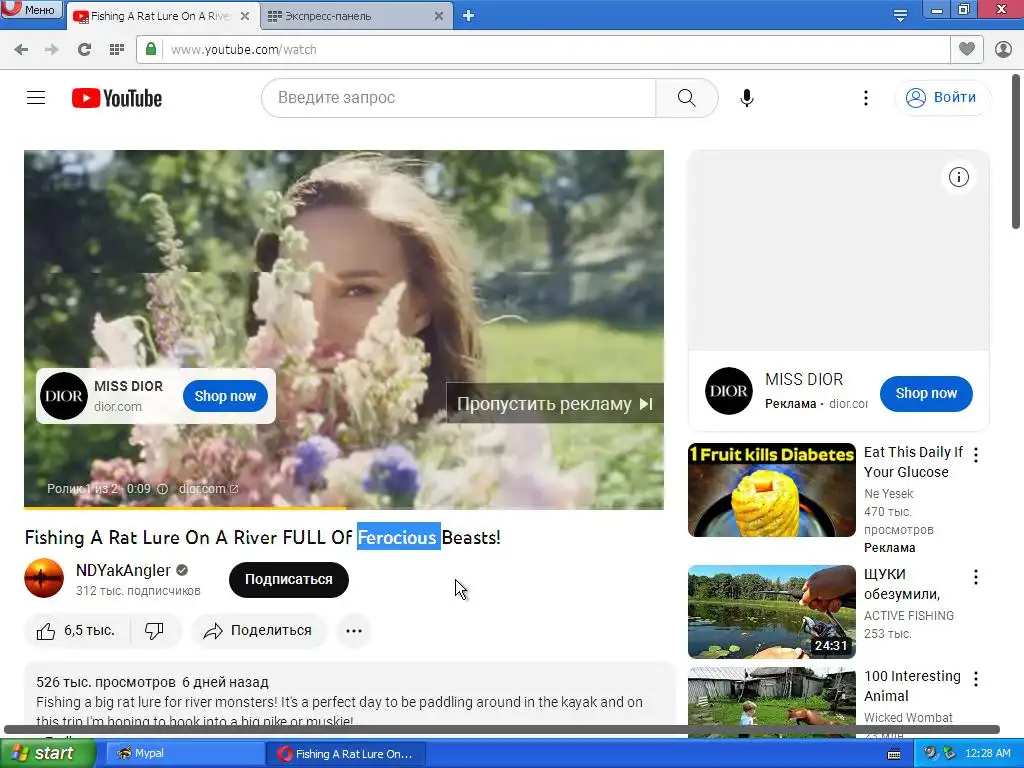Open options for Eat This Daily video
The image size is (1024, 768).
(976, 455)
